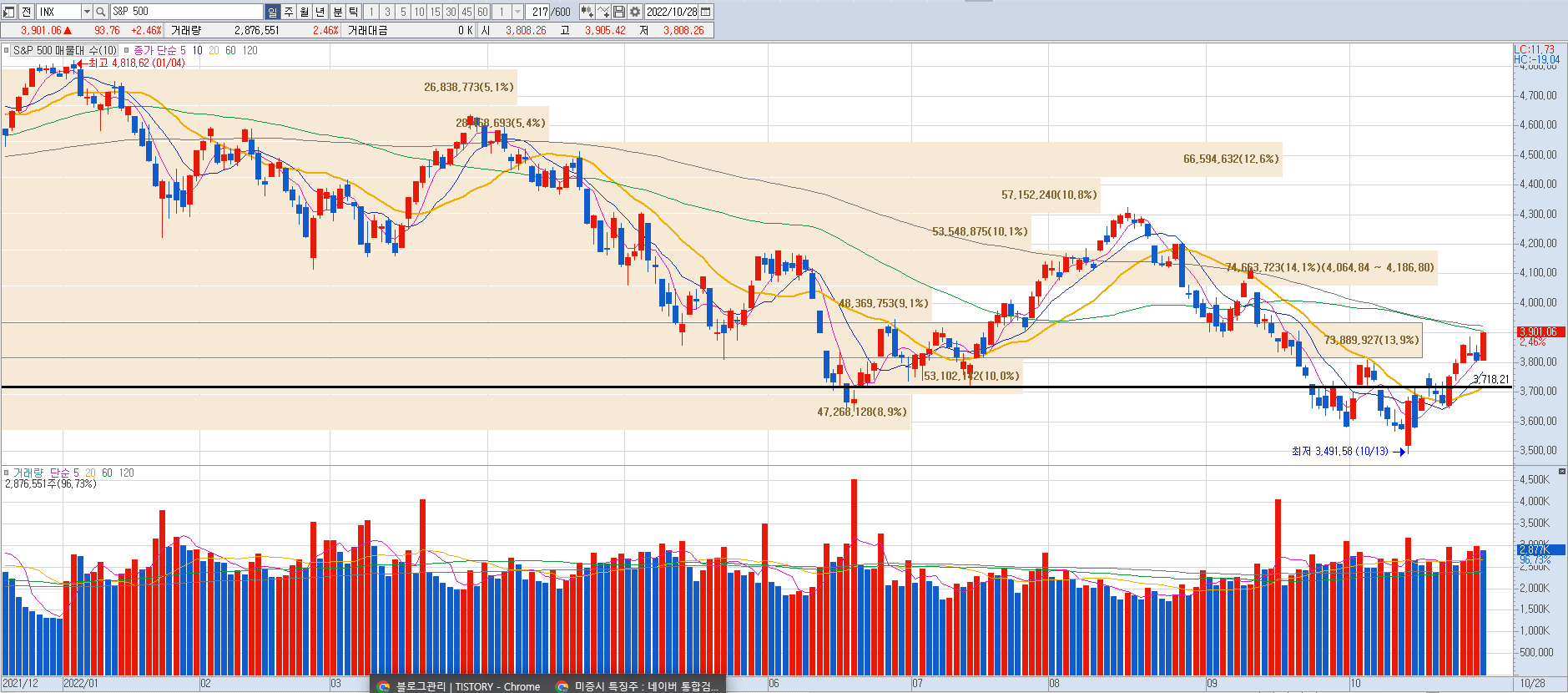The width and height of the screenshot is (1568, 693).
Task: Click the 66,594,632(12.6%) volume profile label
Action: [1231, 159]
